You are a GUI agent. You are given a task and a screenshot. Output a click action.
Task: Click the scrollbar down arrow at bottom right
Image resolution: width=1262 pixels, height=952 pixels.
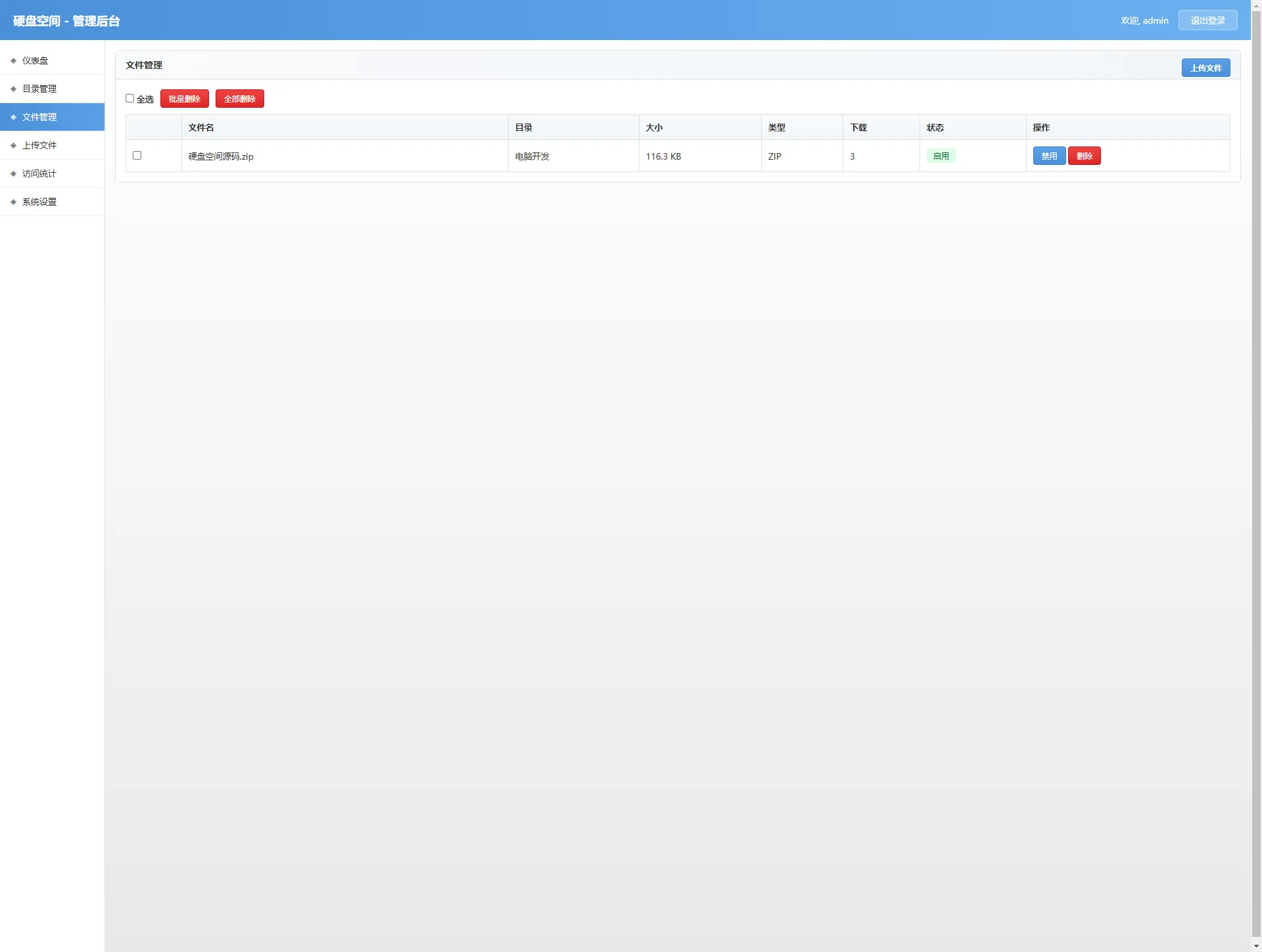[x=1256, y=946]
